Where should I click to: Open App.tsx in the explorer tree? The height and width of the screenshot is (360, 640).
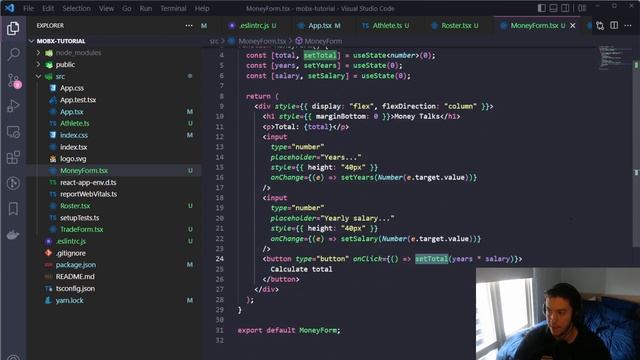coord(71,112)
